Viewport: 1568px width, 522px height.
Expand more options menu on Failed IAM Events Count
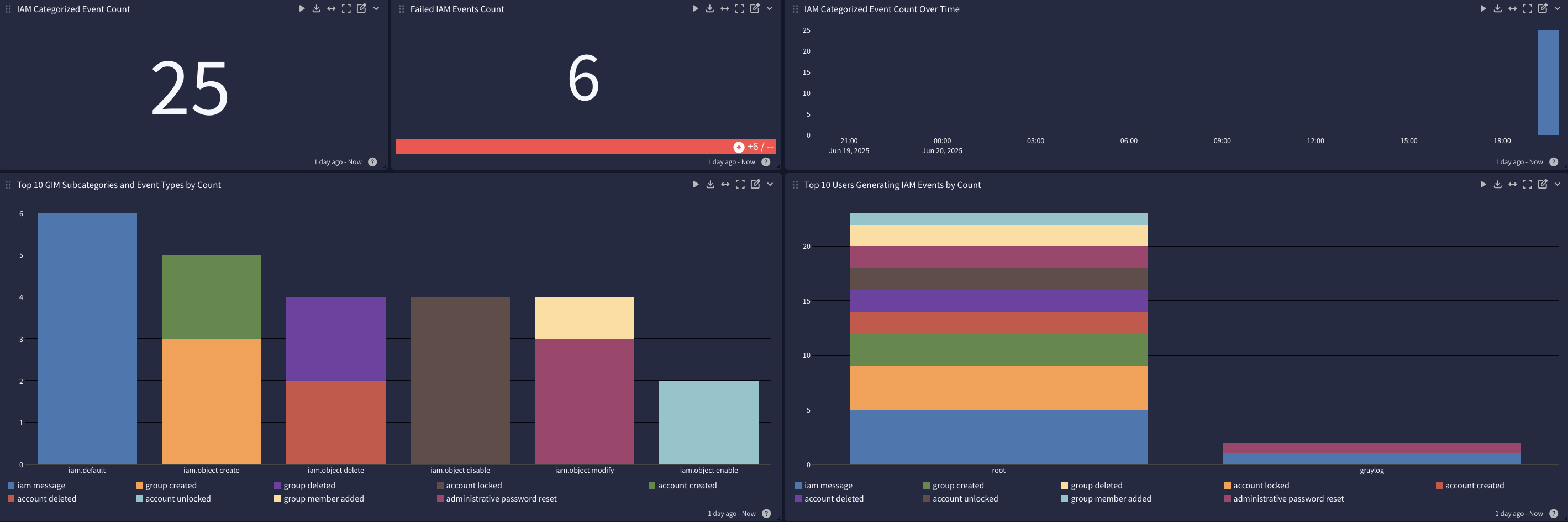[x=770, y=8]
